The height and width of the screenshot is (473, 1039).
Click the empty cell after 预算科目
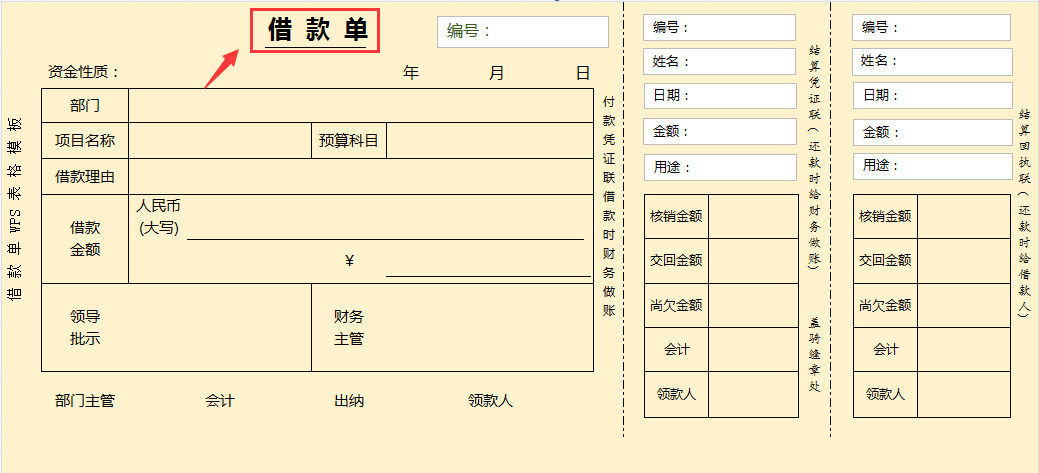pos(490,140)
